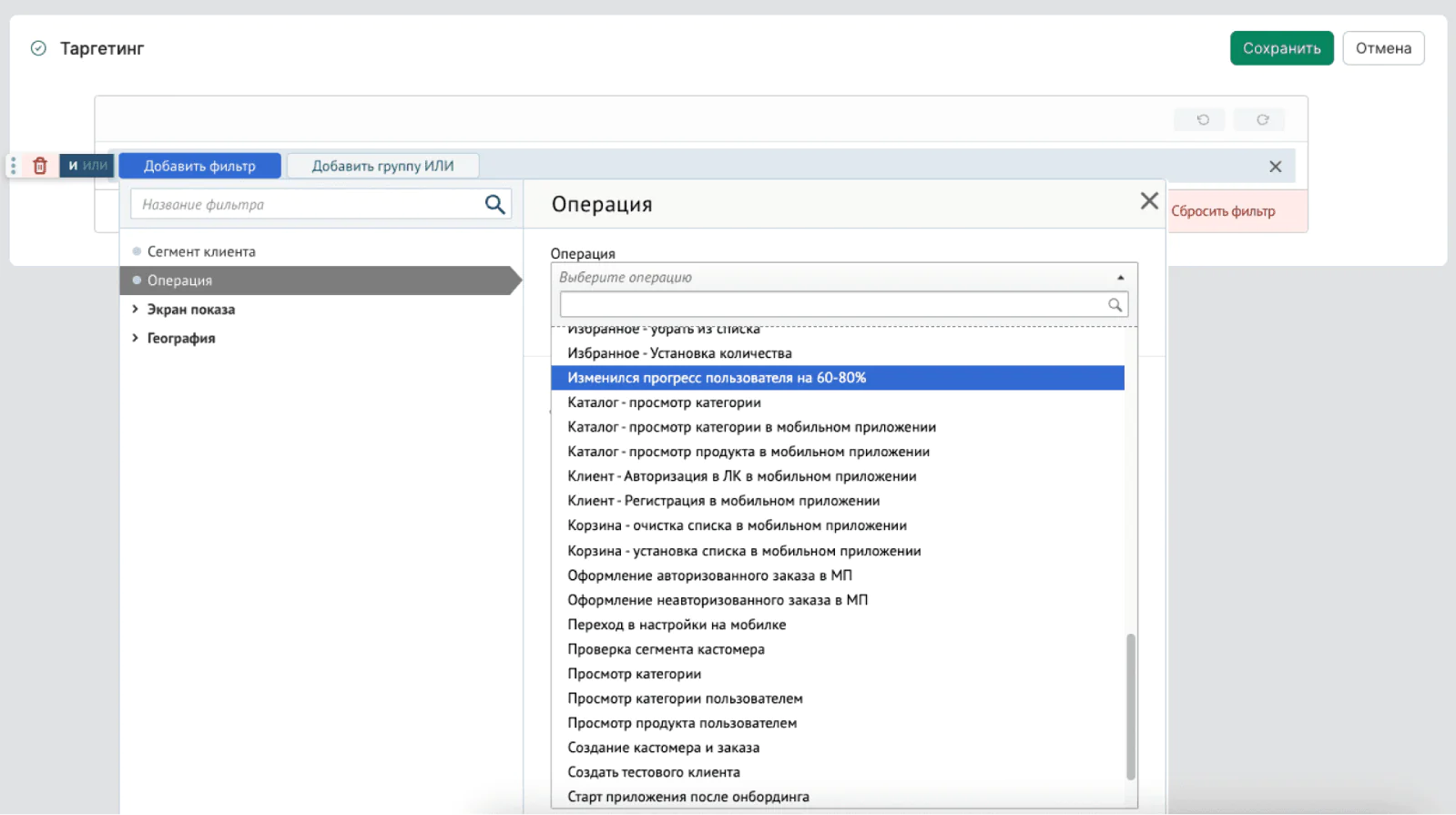The image size is (1456, 815).
Task: Click the filter name search magnifier icon
Action: click(x=494, y=204)
